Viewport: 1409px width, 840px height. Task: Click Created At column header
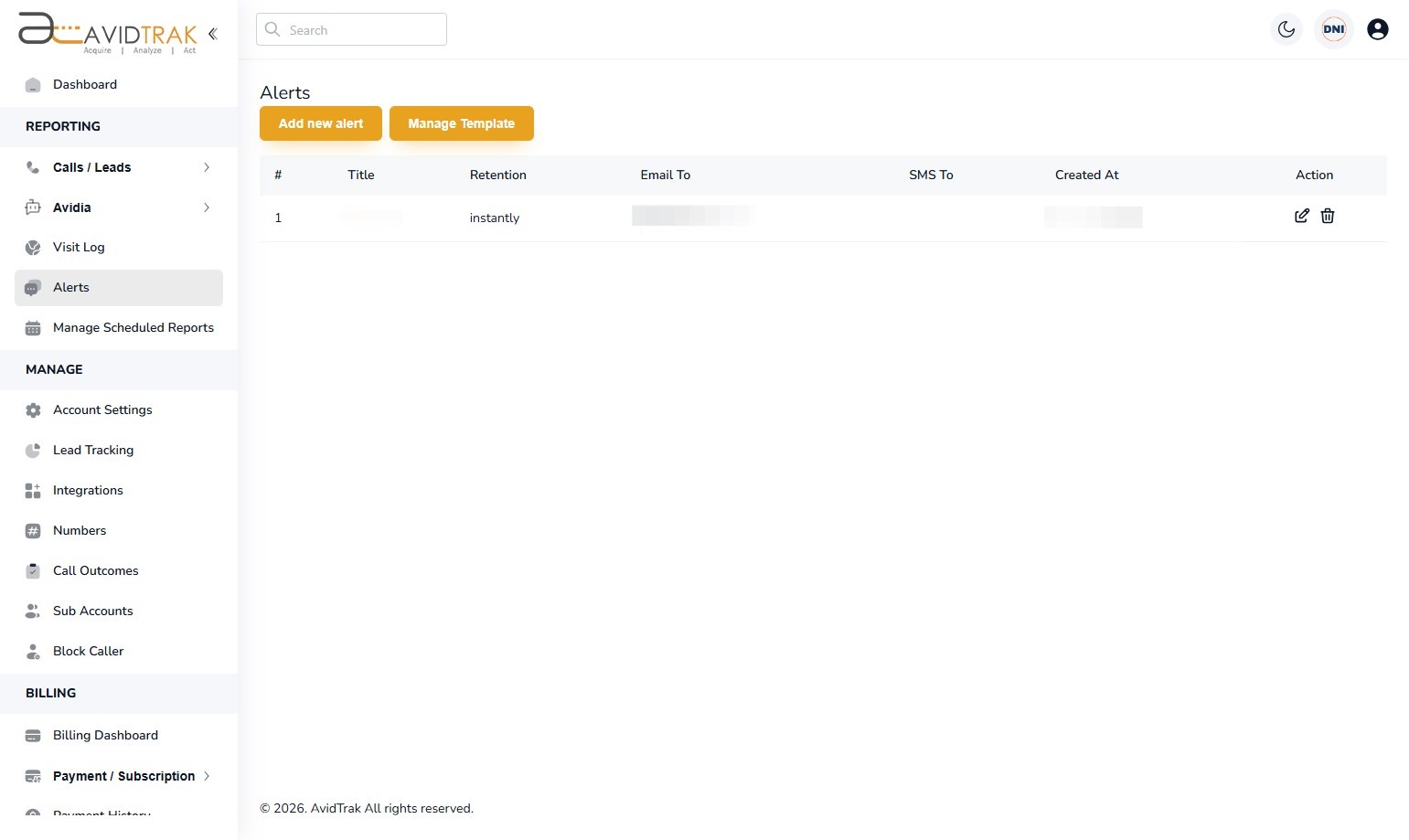click(1087, 175)
